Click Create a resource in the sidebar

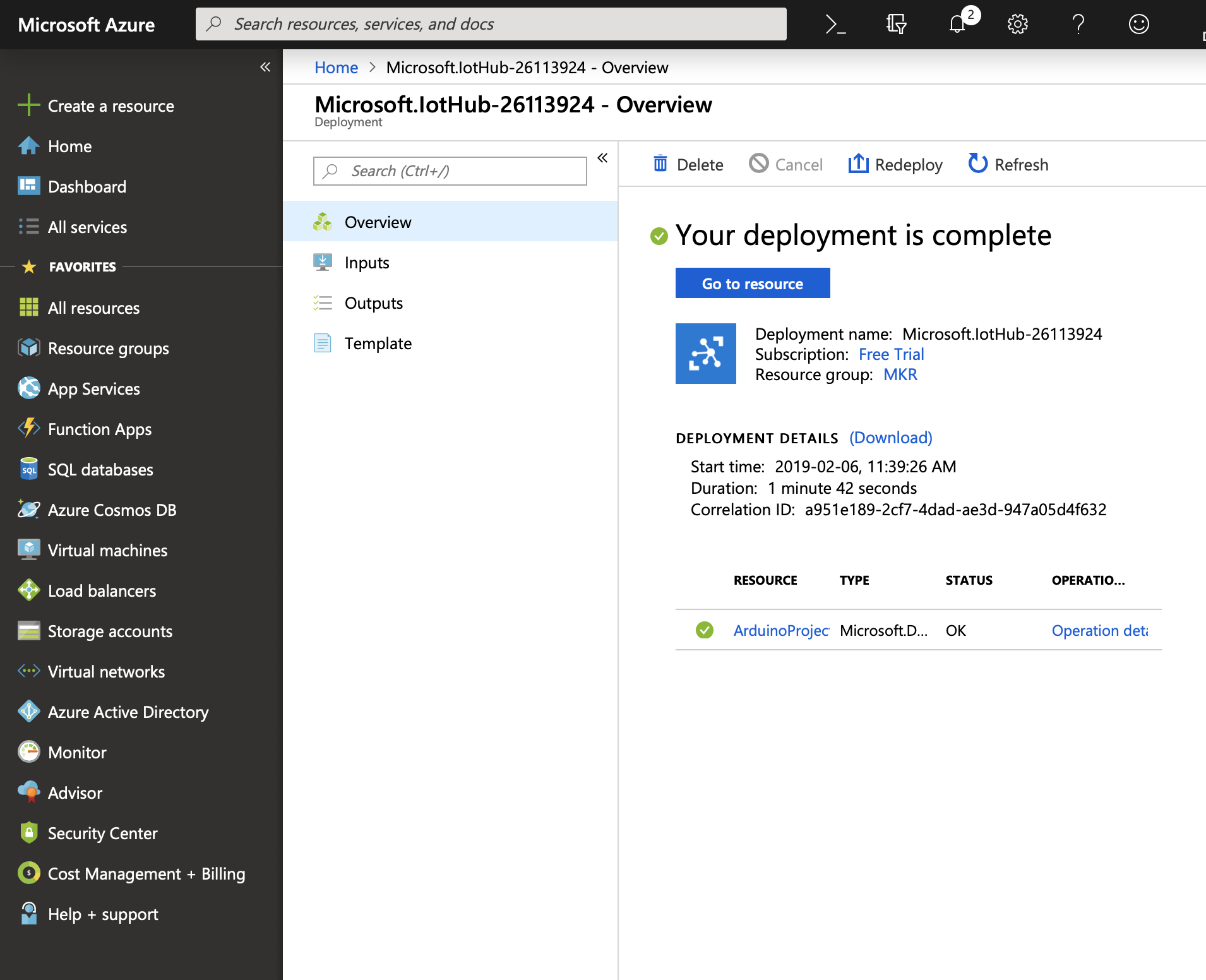[x=110, y=105]
